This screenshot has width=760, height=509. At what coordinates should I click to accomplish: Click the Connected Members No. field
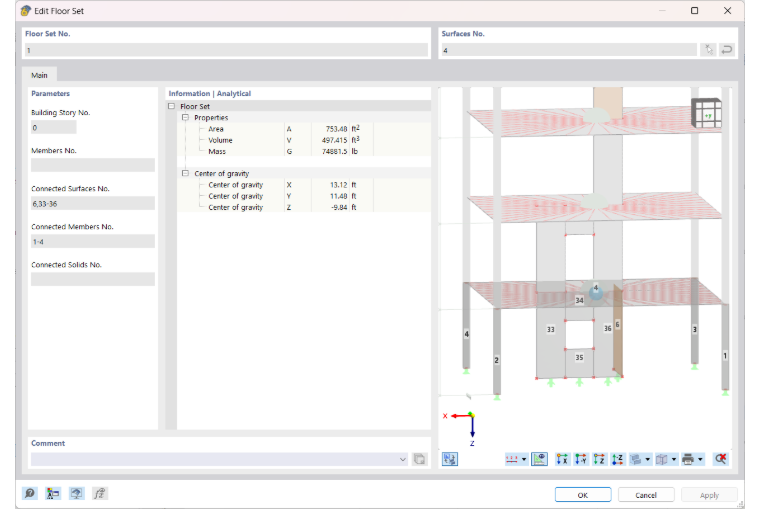[93, 241]
